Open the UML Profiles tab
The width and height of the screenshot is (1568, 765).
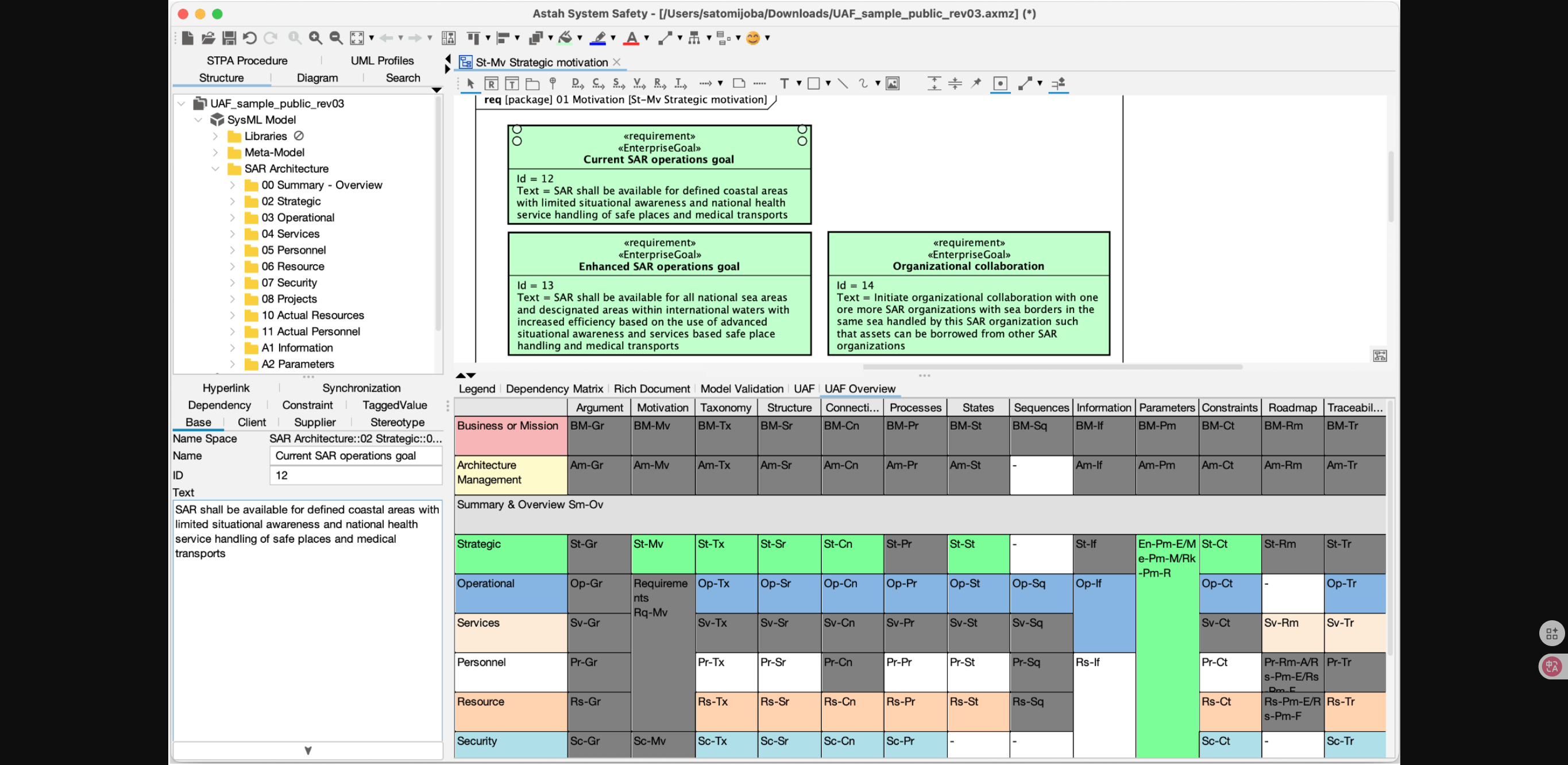click(x=381, y=60)
